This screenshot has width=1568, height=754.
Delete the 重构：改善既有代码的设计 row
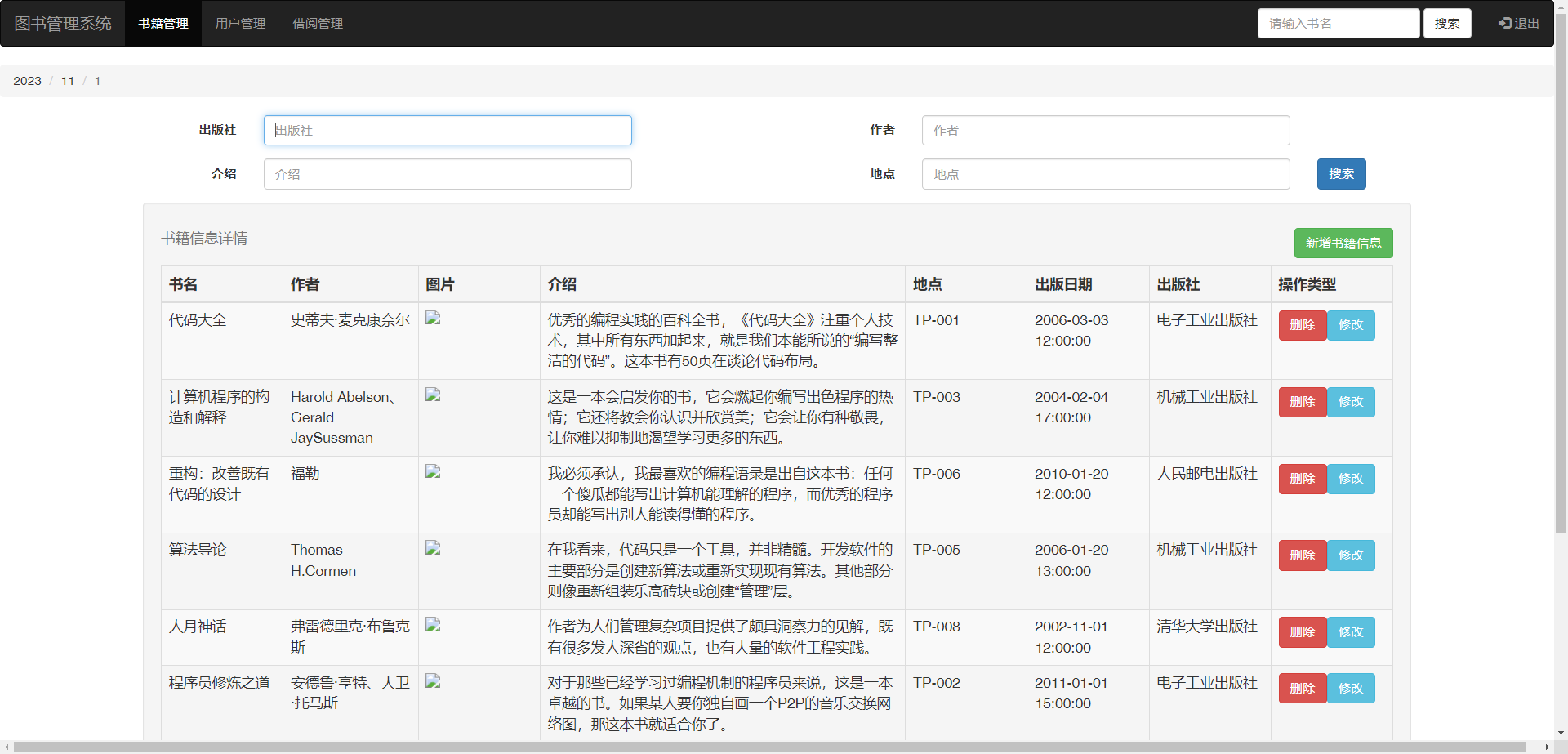click(1303, 479)
